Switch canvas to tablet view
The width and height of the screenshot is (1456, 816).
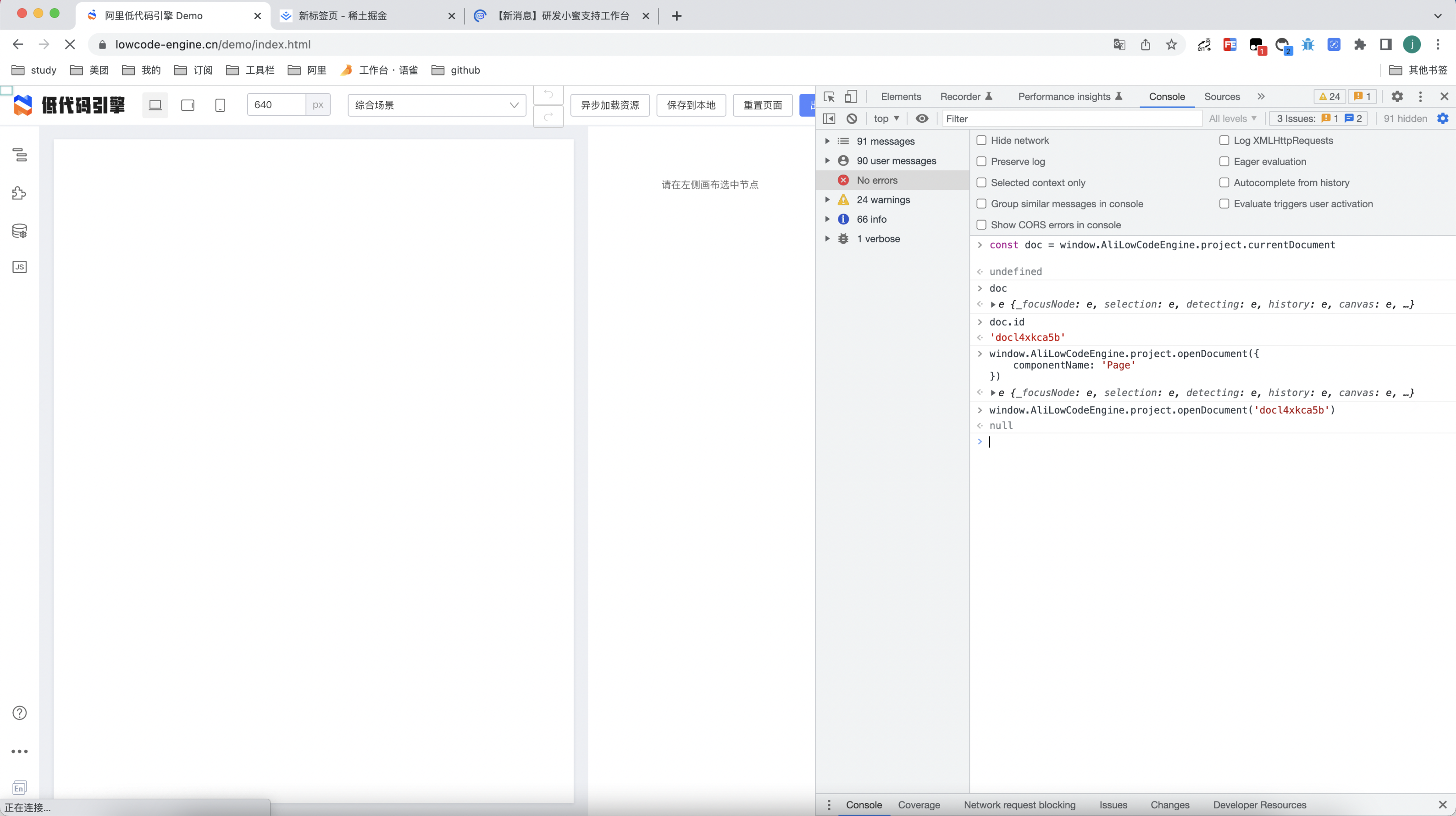(188, 105)
